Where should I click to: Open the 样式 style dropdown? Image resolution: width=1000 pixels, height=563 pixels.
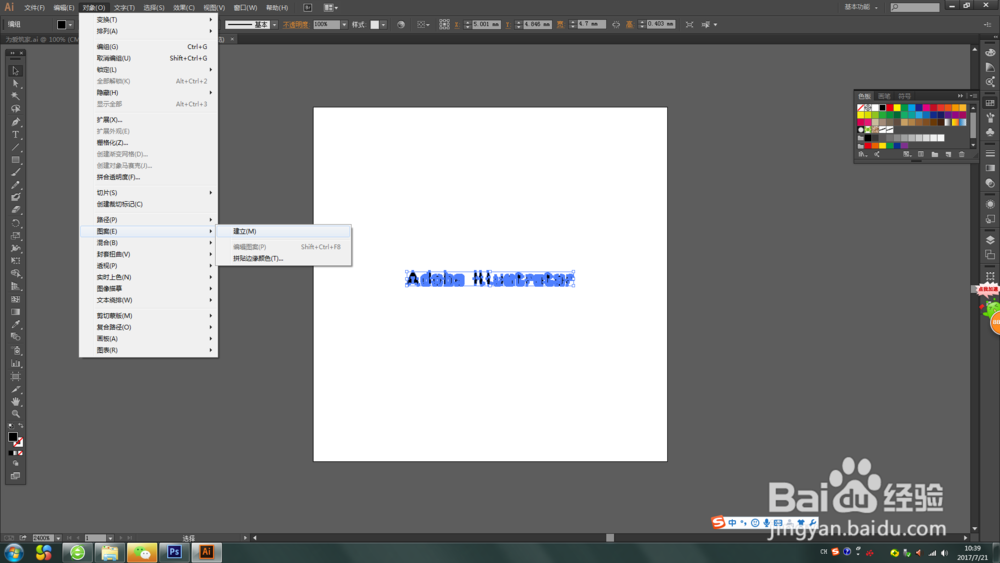pyautogui.click(x=383, y=25)
